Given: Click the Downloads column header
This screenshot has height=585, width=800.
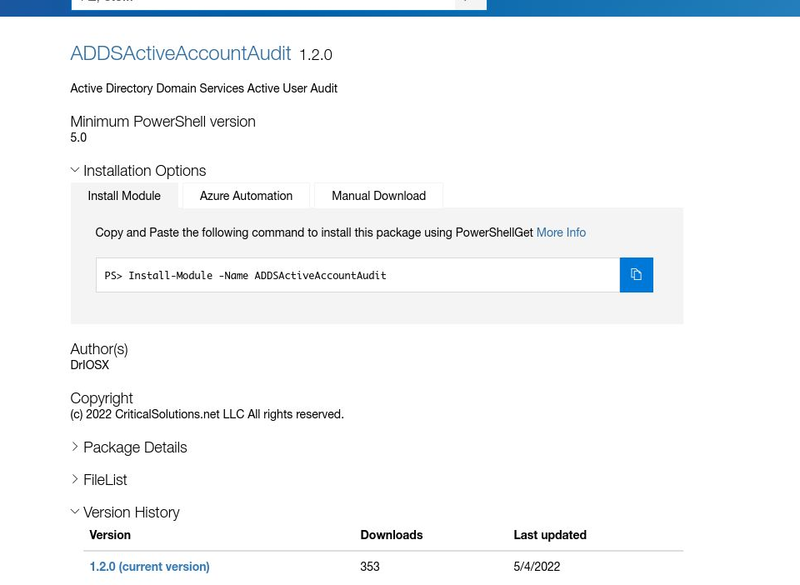Looking at the screenshot, I should pos(391,535).
